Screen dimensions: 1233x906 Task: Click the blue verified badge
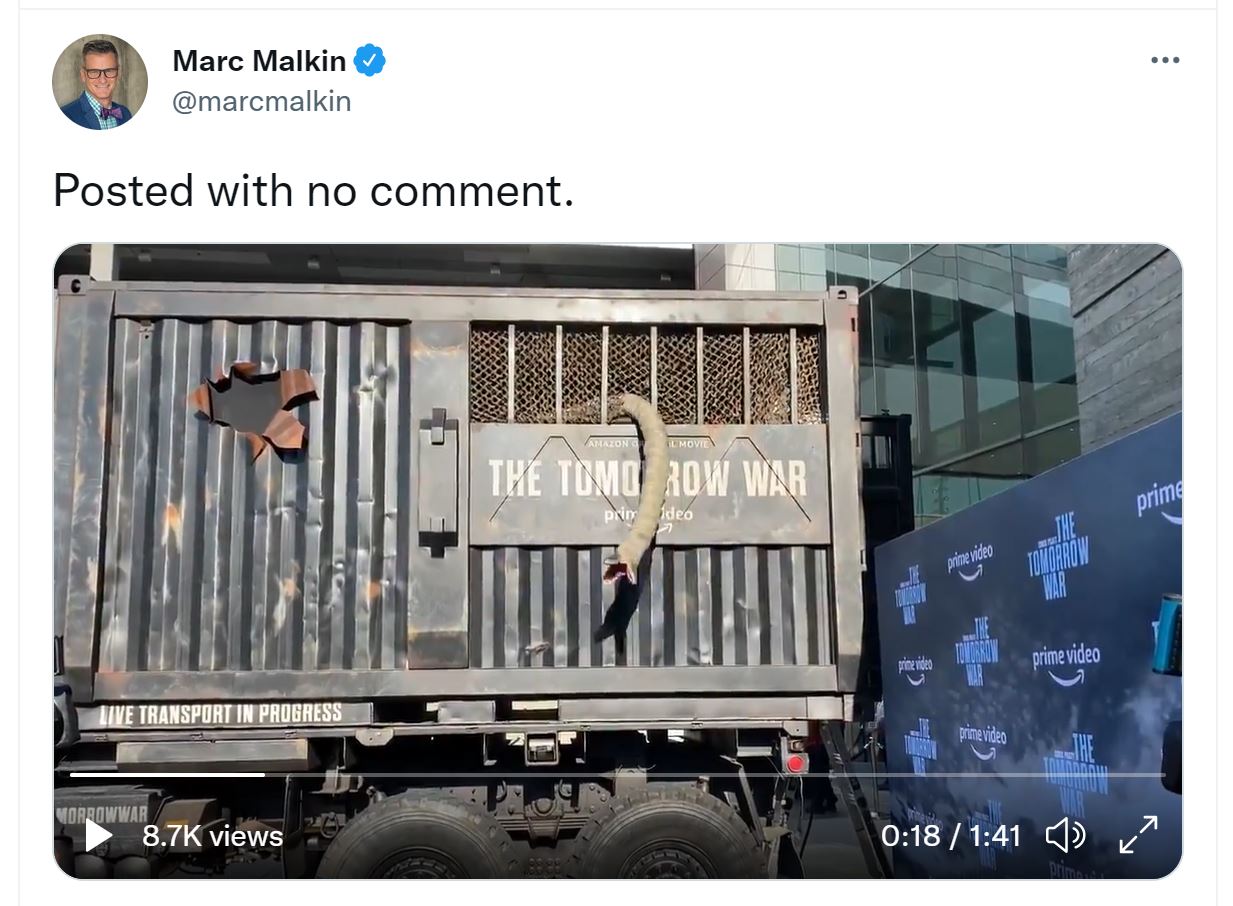point(370,61)
